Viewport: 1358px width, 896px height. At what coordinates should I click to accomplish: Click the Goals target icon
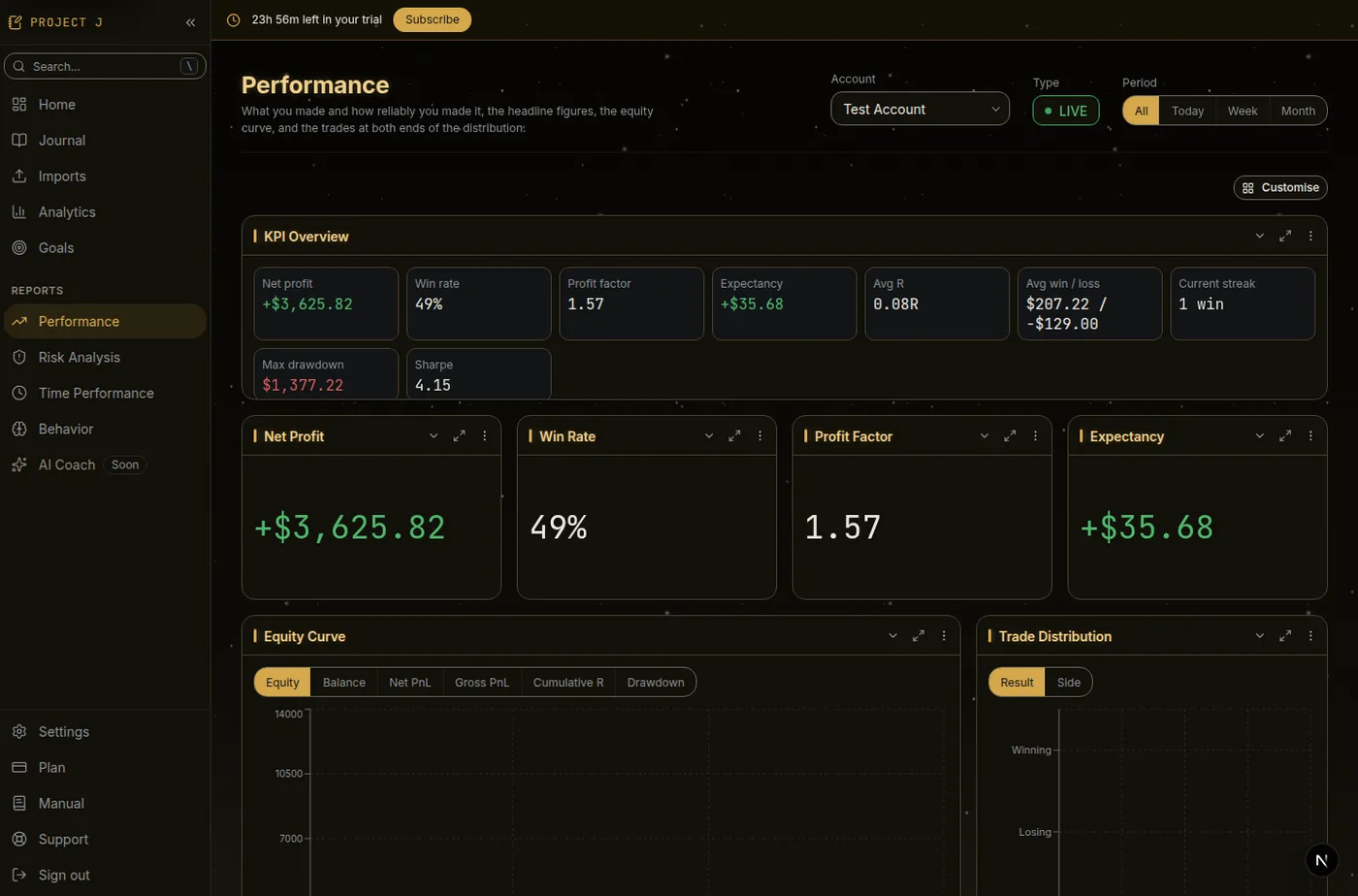19,248
